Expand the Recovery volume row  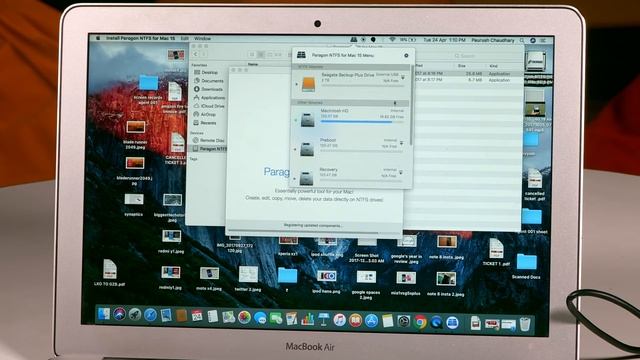[x=295, y=178]
